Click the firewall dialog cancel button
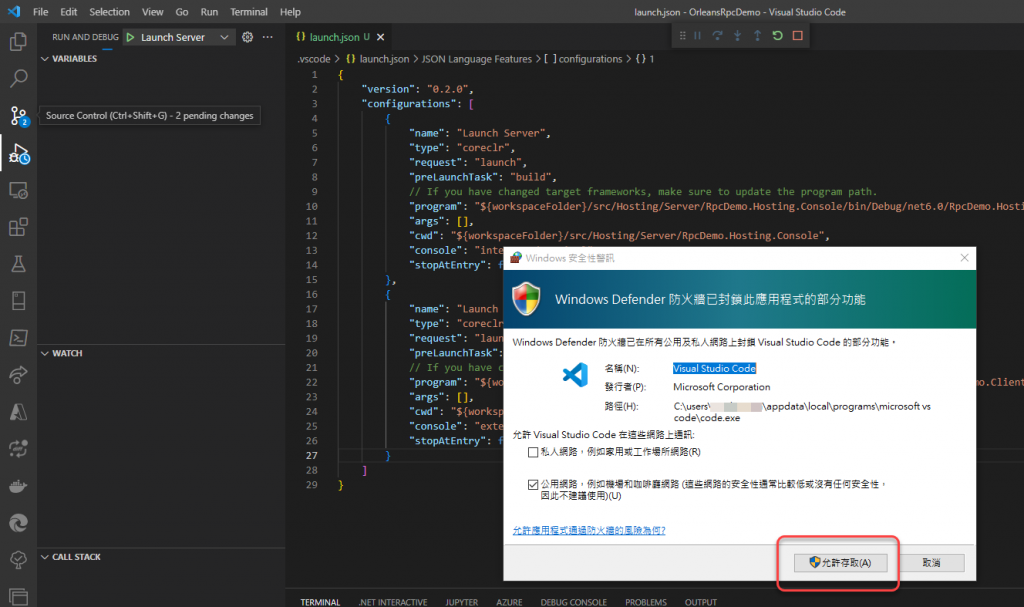Image resolution: width=1024 pixels, height=607 pixels. (x=931, y=563)
